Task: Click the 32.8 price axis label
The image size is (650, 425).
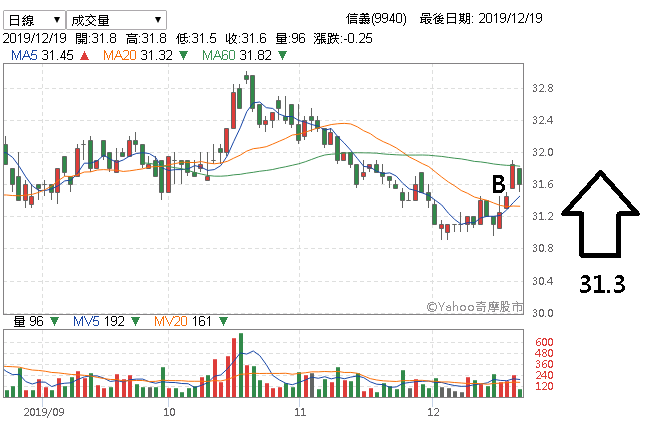Action: pyautogui.click(x=543, y=88)
